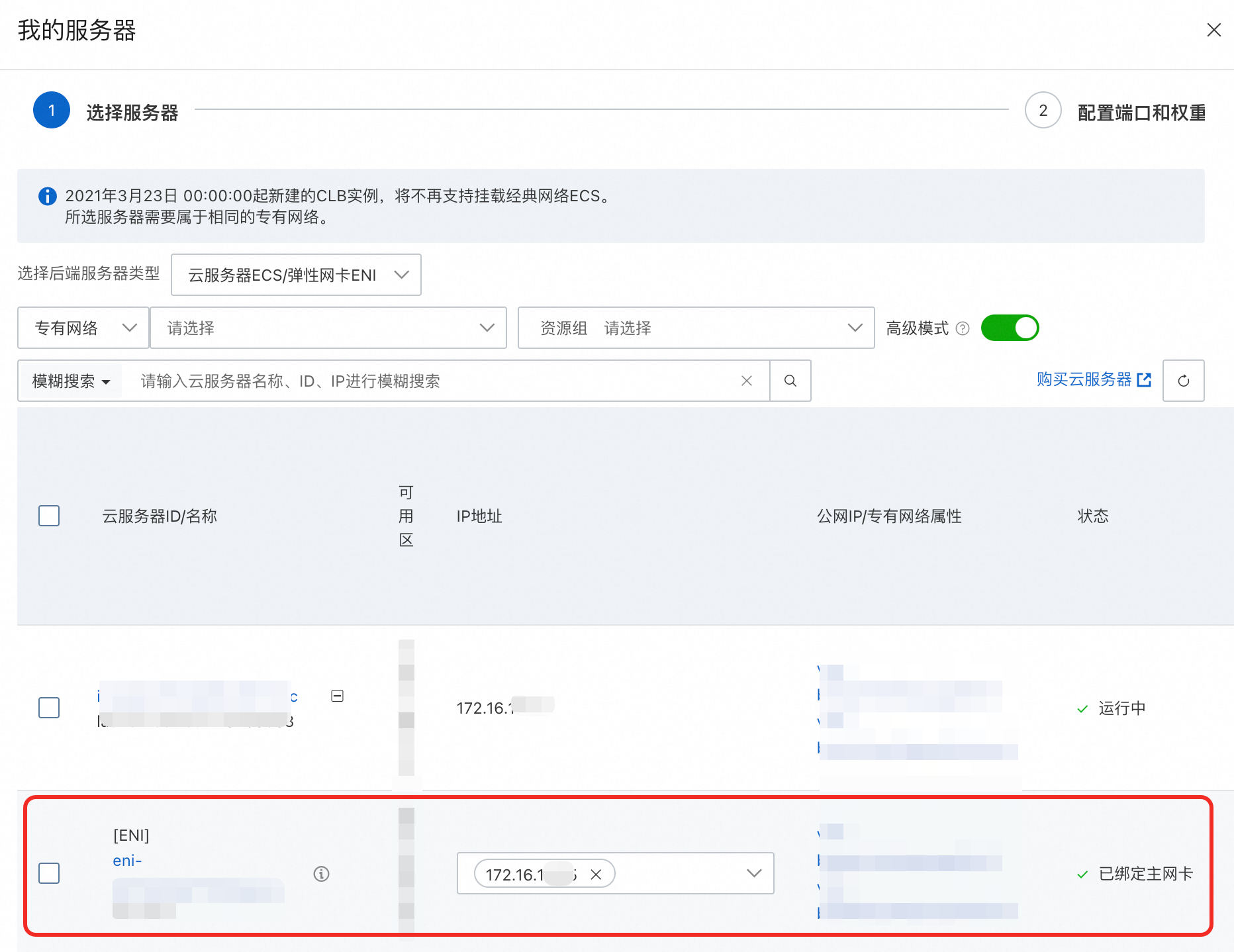Viewport: 1234px width, 952px height.
Task: Click the [ENI] label
Action: pos(131,835)
